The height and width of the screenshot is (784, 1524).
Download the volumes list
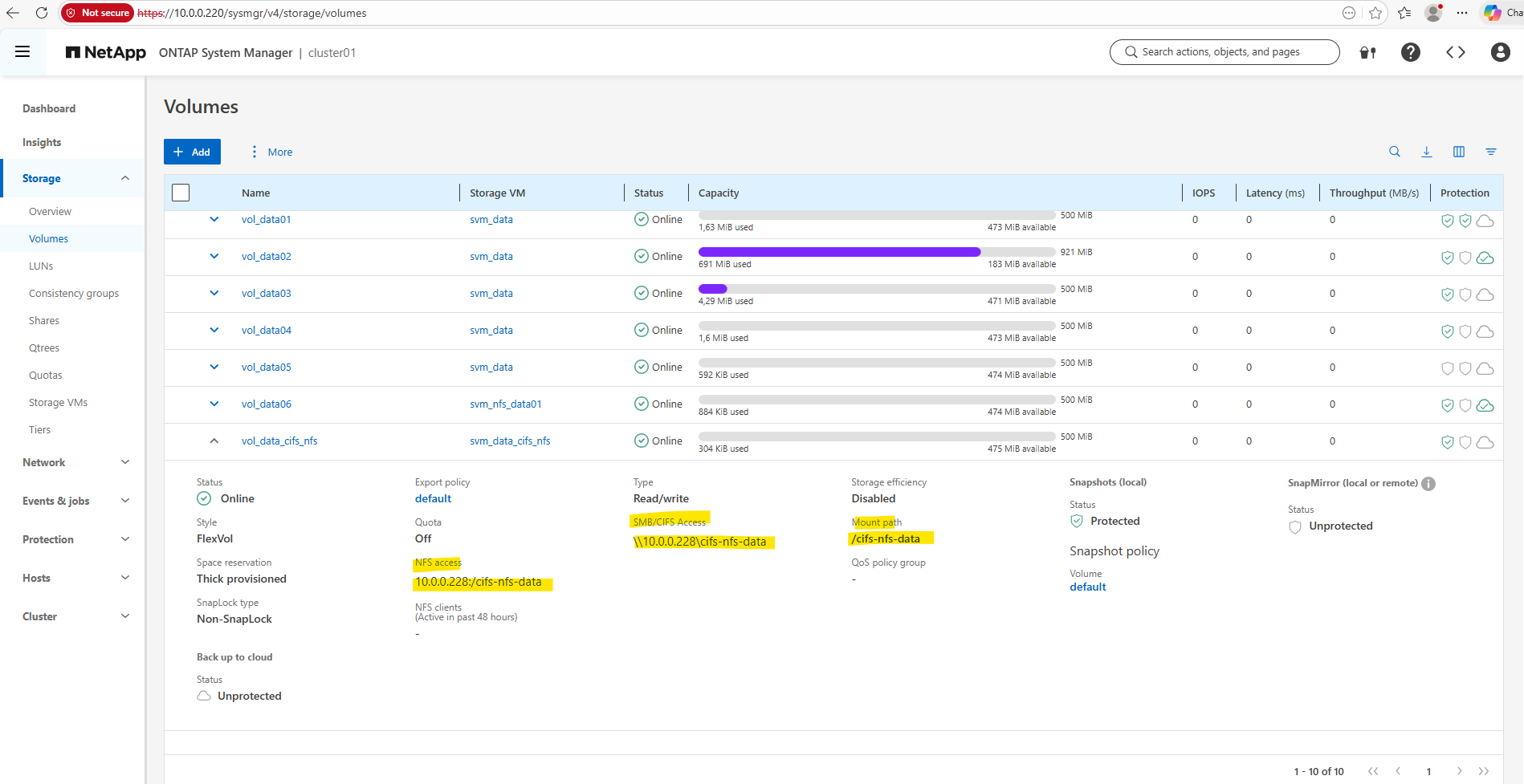click(1427, 152)
